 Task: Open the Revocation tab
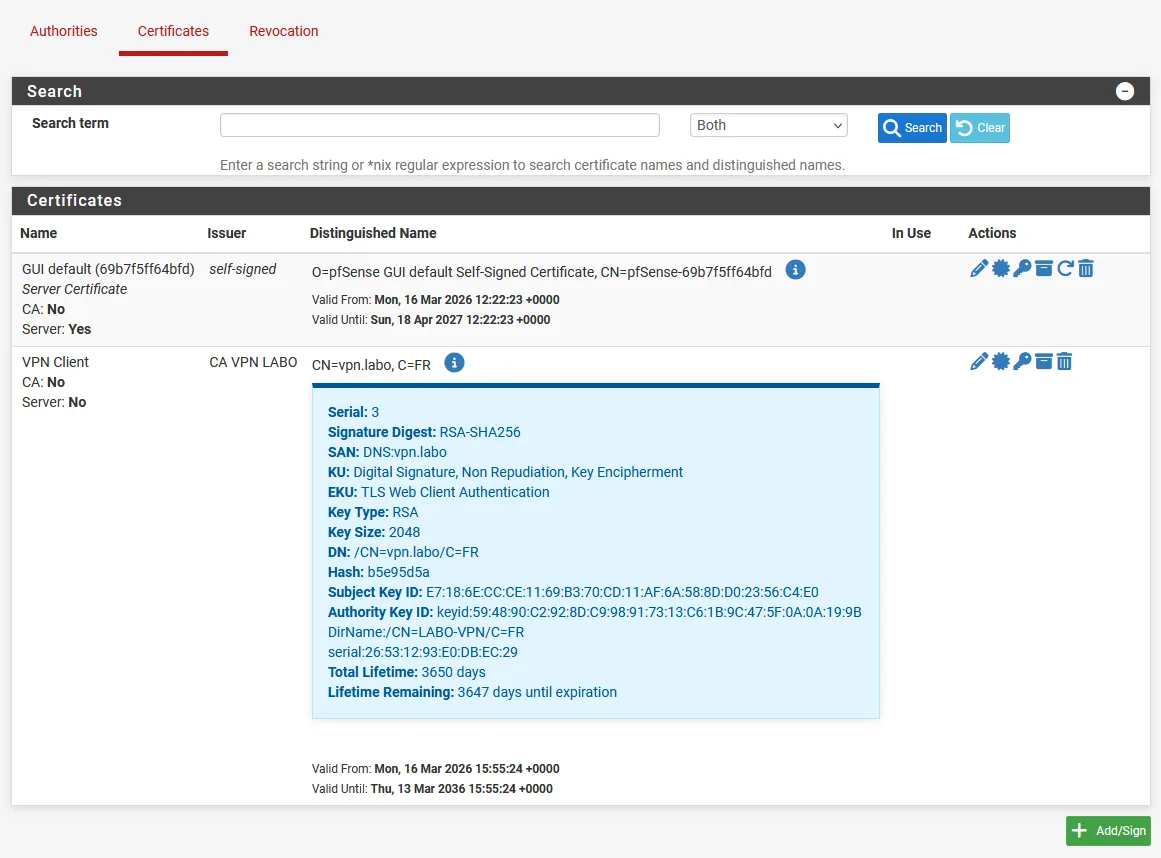tap(284, 31)
